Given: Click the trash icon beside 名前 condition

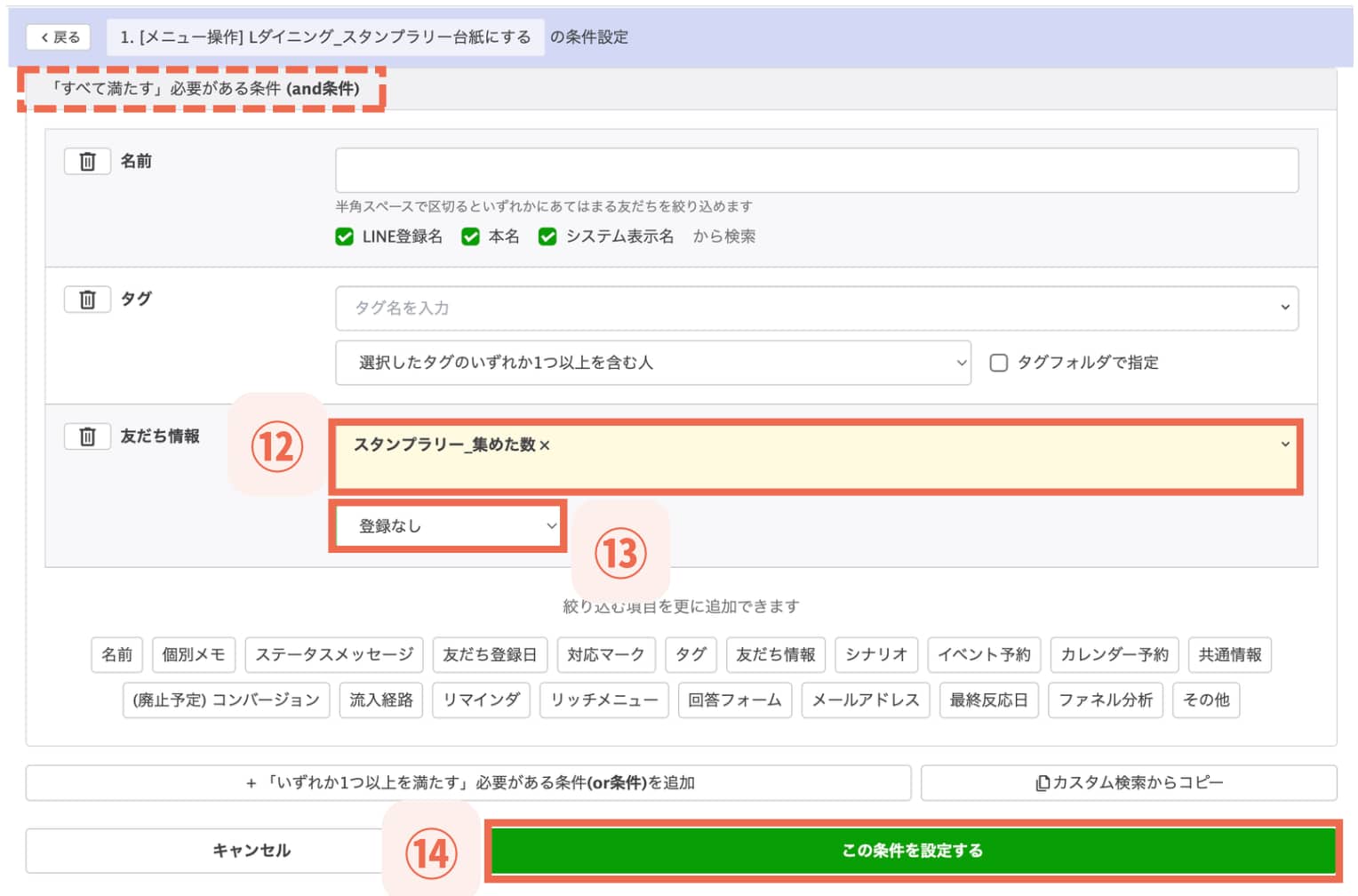Looking at the screenshot, I should (86, 161).
